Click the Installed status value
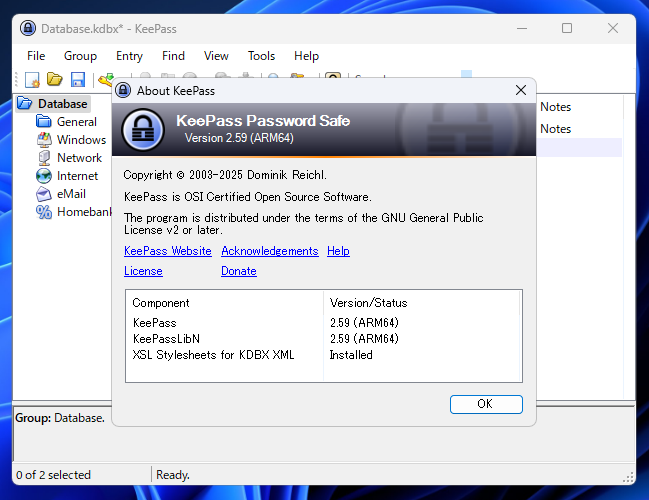Screen dimensions: 649x500 [x=351, y=355]
